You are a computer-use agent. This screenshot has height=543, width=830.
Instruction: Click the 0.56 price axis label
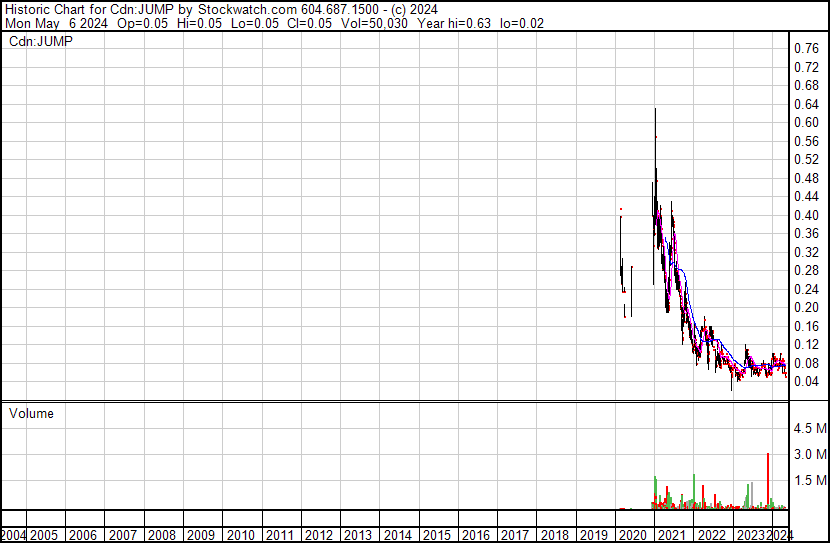point(807,141)
